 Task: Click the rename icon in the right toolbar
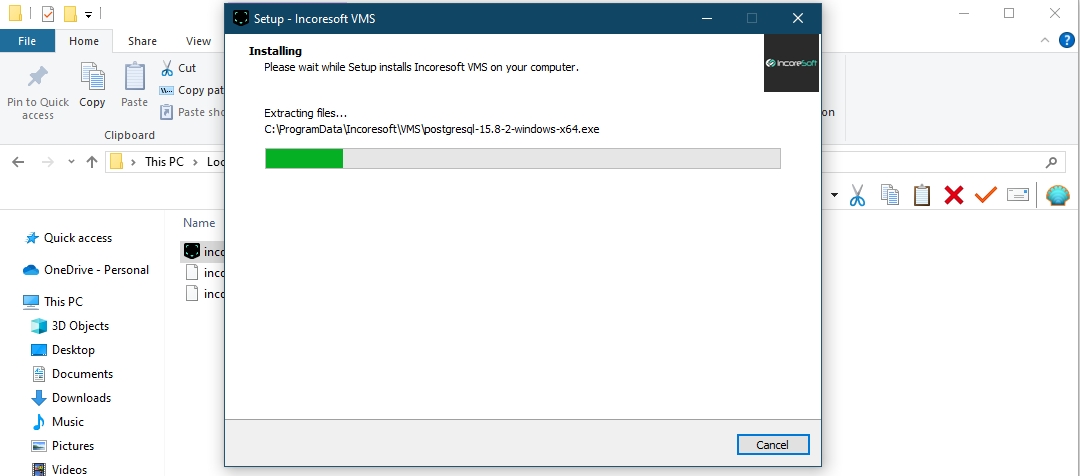1018,195
